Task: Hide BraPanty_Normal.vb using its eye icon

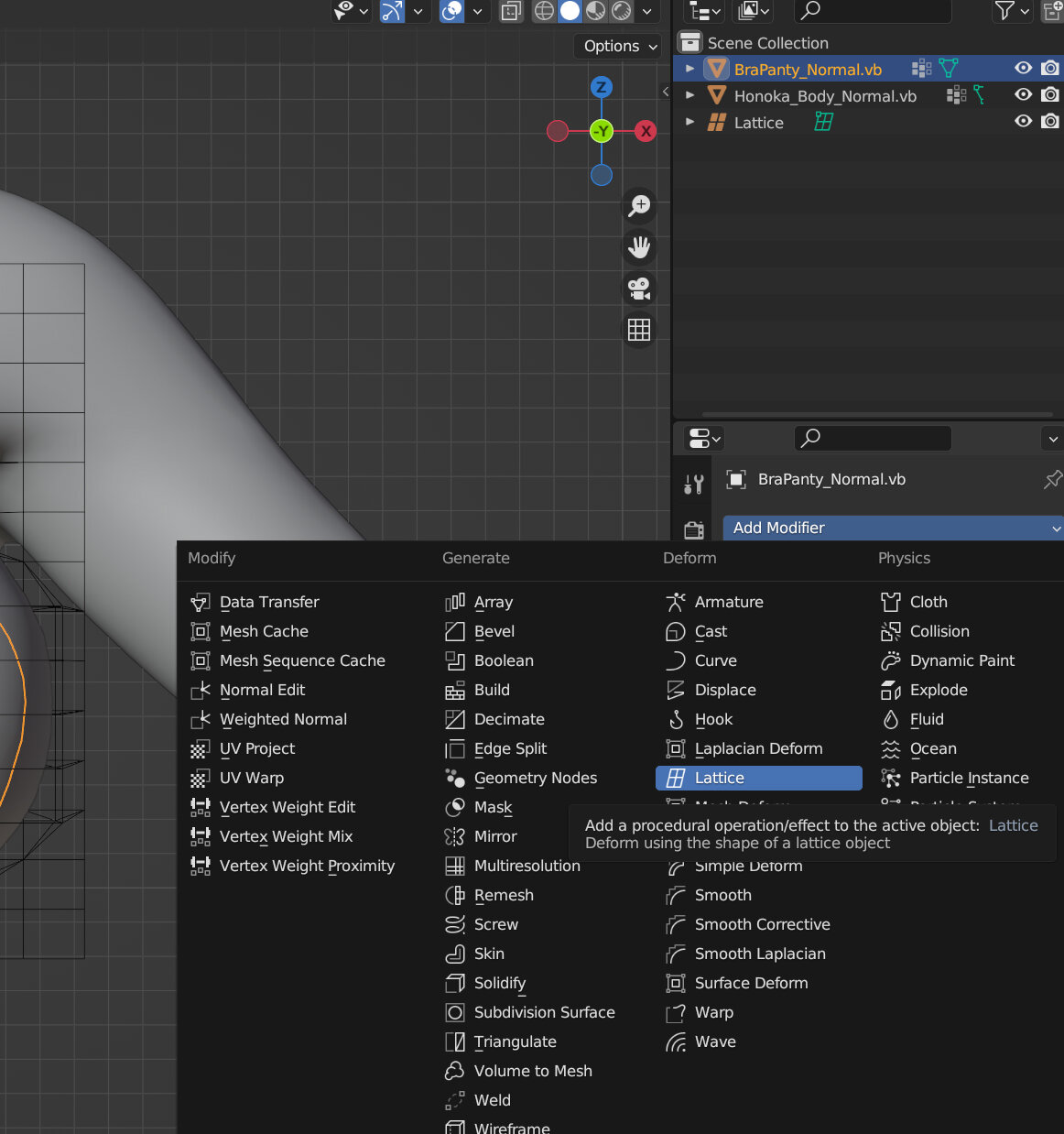Action: tap(1024, 68)
